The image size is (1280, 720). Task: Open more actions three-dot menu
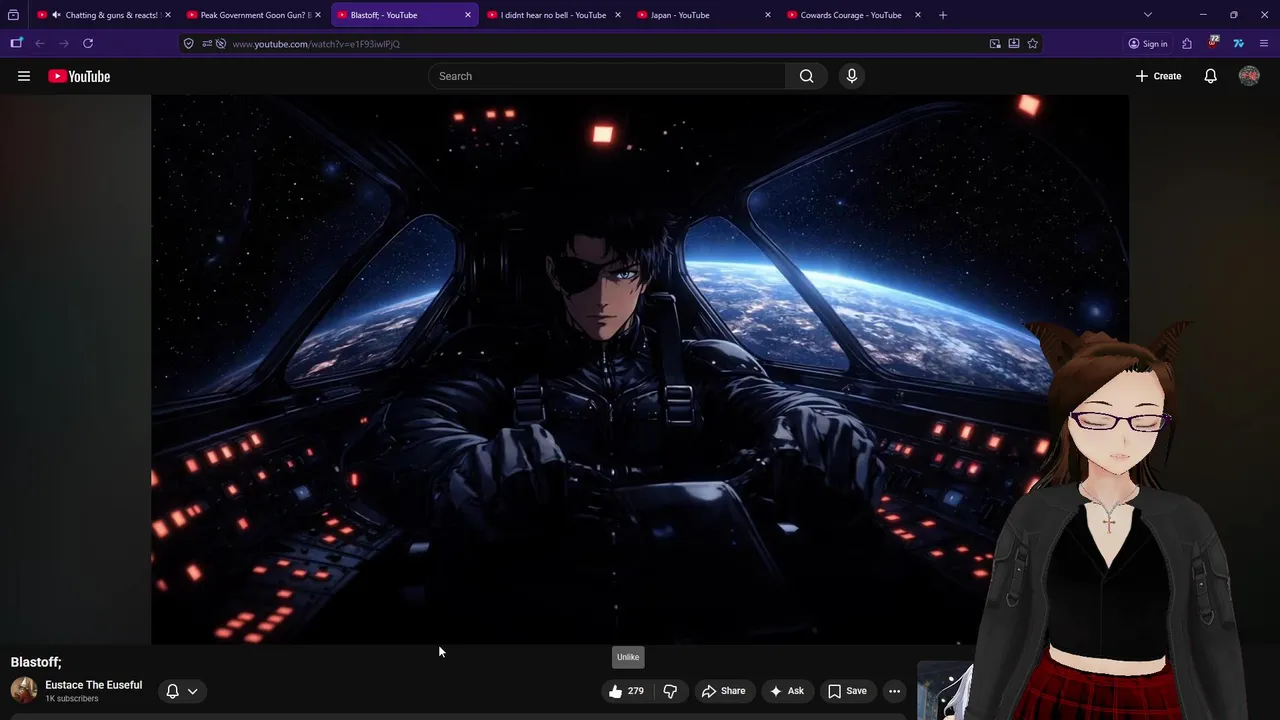[894, 691]
